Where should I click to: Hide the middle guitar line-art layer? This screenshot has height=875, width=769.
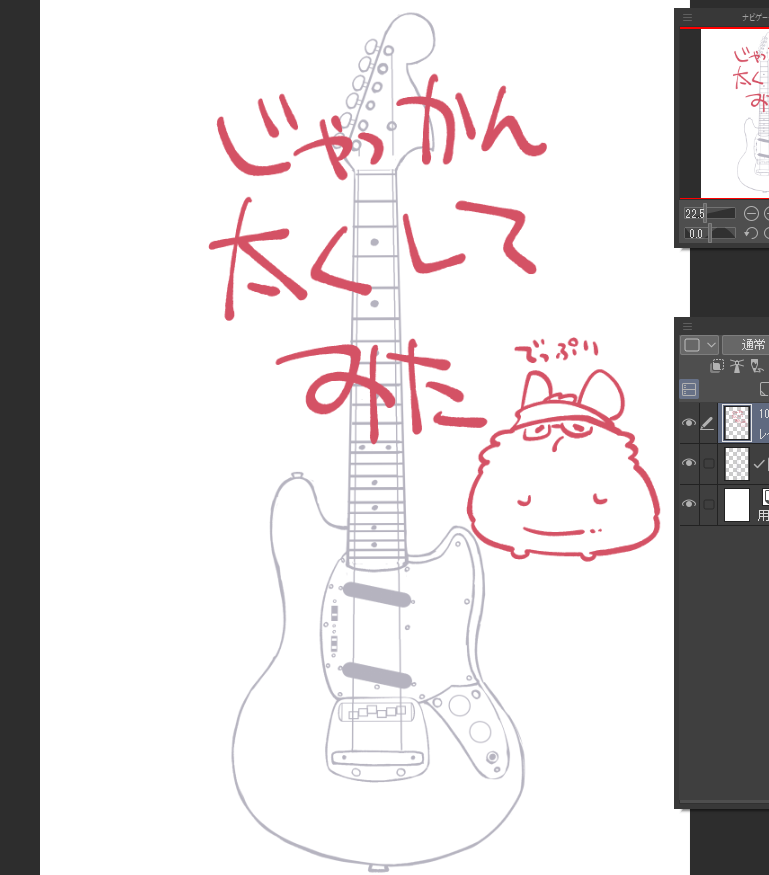[689, 463]
